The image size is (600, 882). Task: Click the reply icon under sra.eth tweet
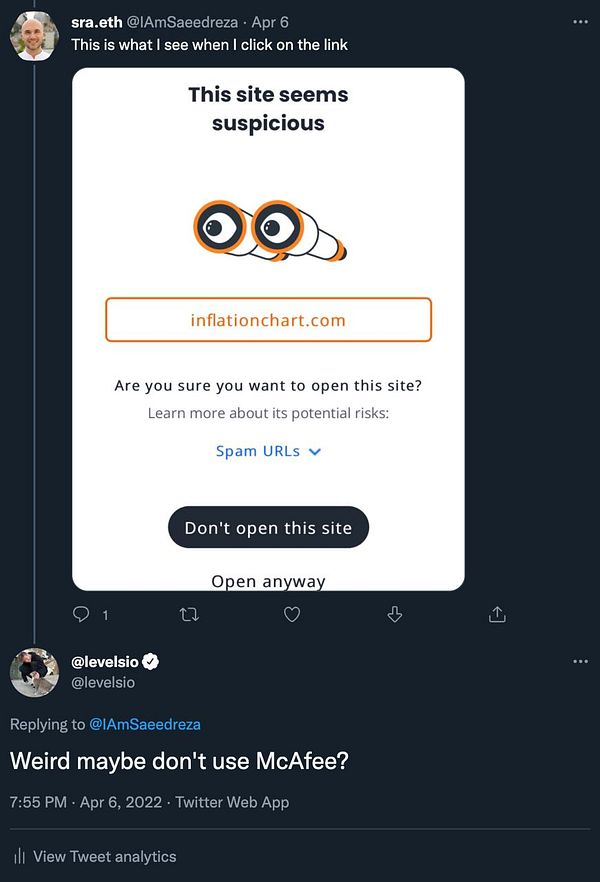click(83, 615)
